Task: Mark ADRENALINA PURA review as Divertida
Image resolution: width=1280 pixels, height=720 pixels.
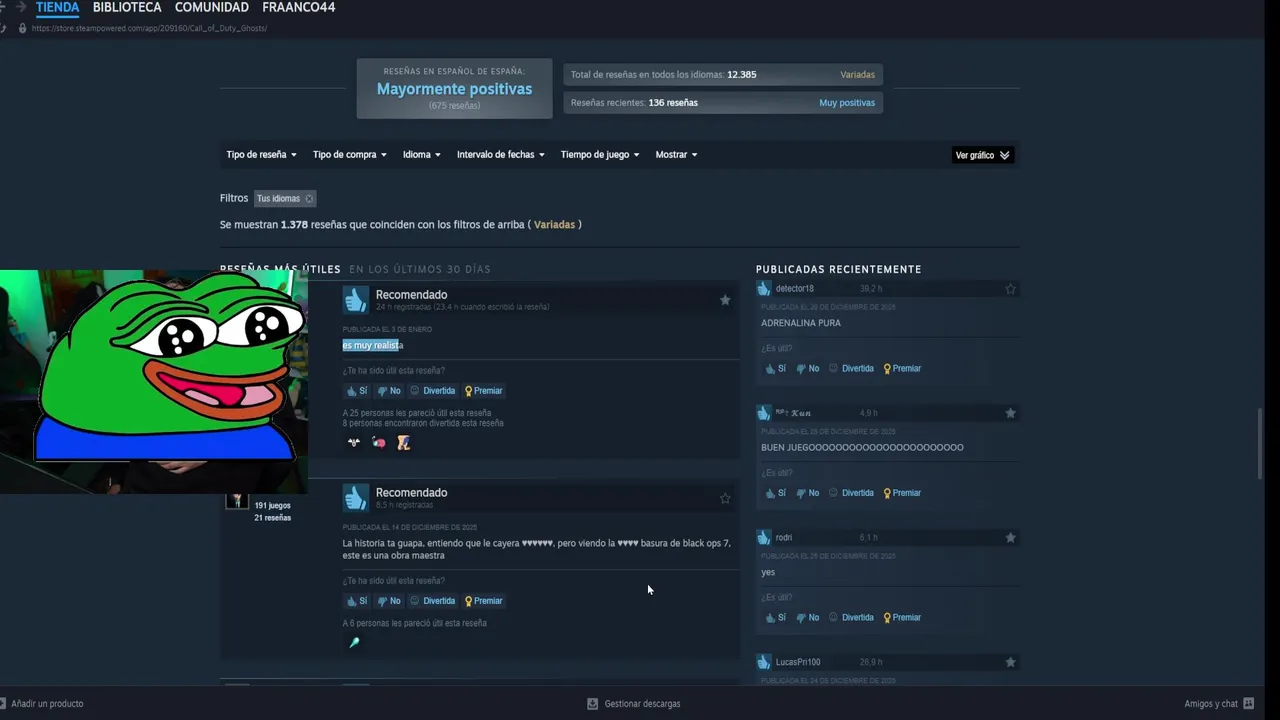Action: coord(851,369)
